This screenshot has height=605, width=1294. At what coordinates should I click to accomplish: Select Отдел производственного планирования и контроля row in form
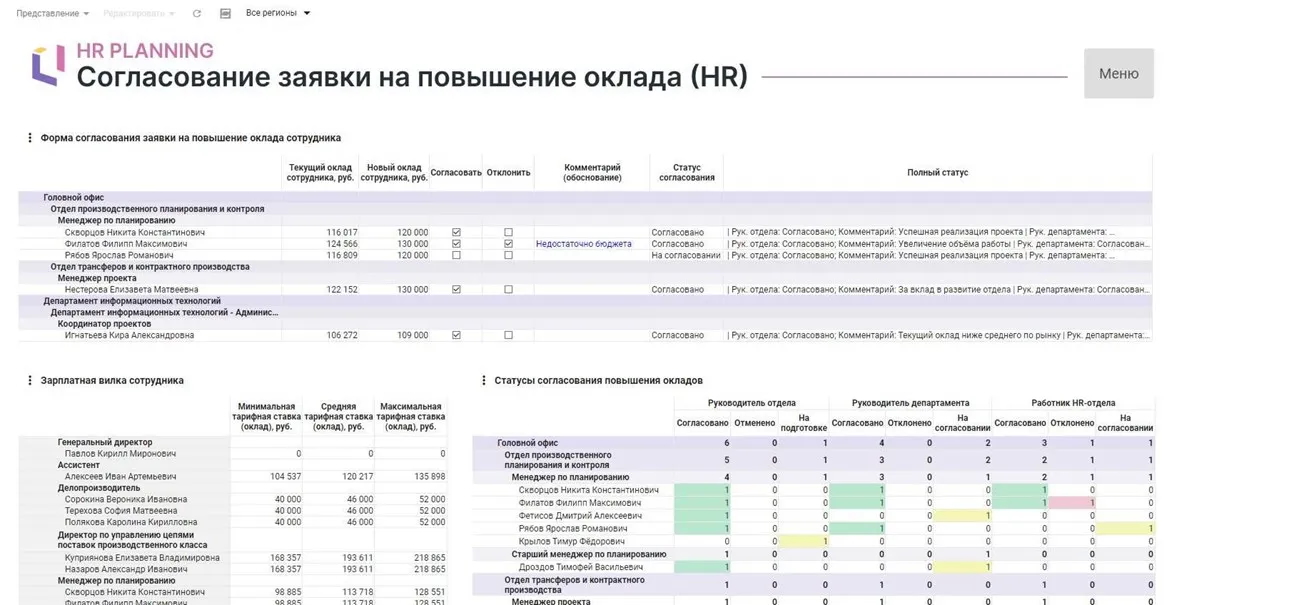tap(585, 209)
